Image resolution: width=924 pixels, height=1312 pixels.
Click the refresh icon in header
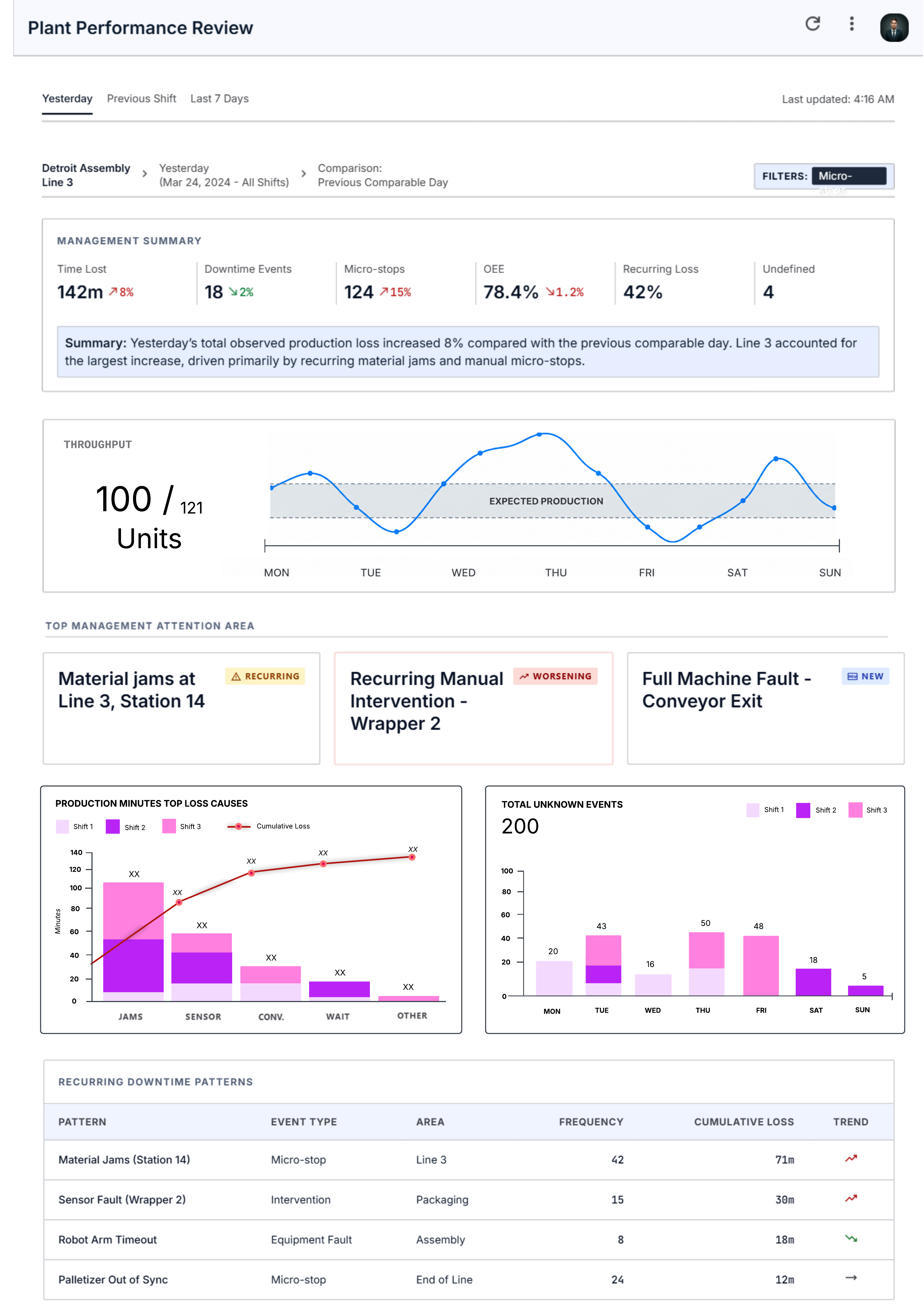812,24
